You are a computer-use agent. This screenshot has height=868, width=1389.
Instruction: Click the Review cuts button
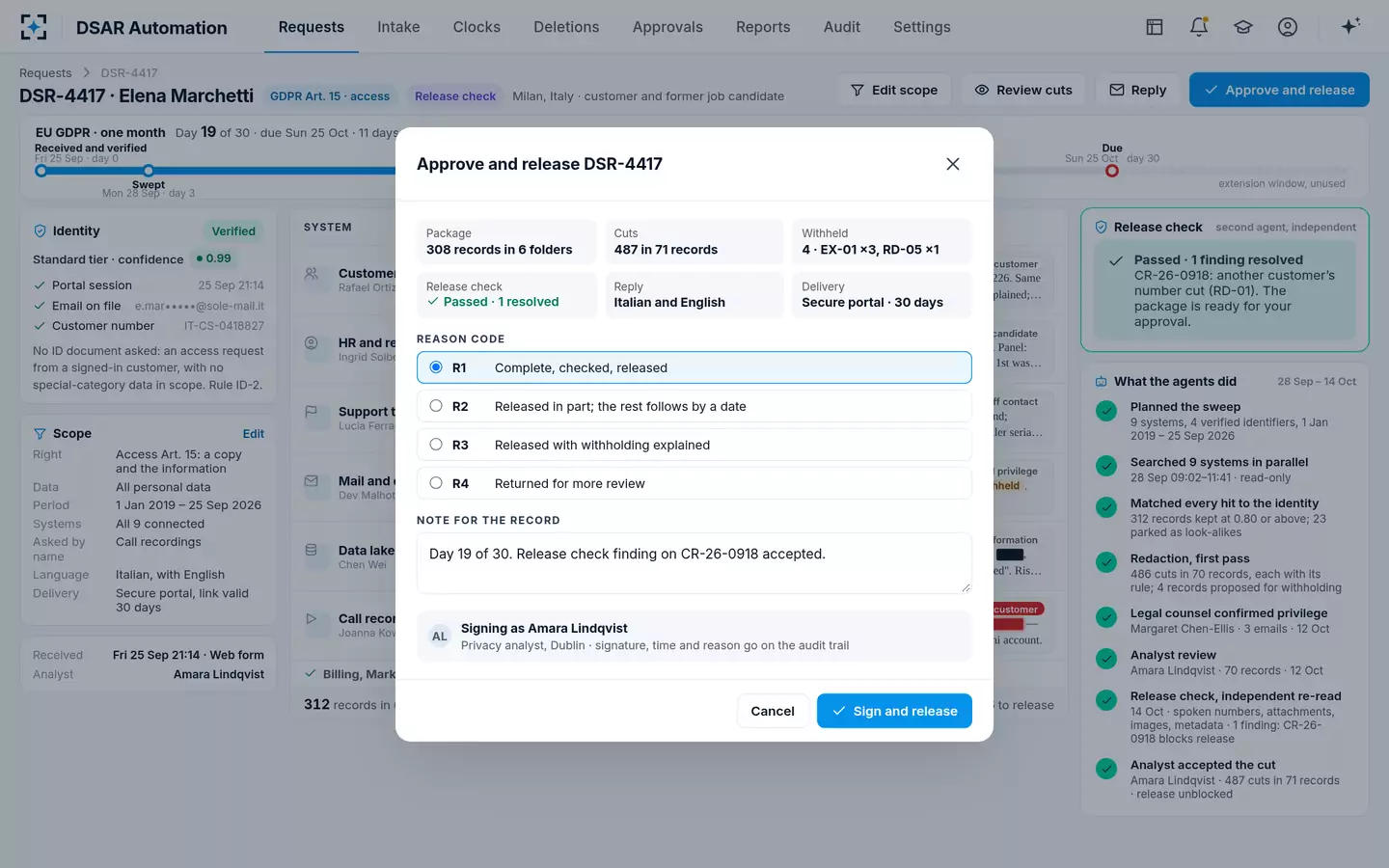[1023, 90]
